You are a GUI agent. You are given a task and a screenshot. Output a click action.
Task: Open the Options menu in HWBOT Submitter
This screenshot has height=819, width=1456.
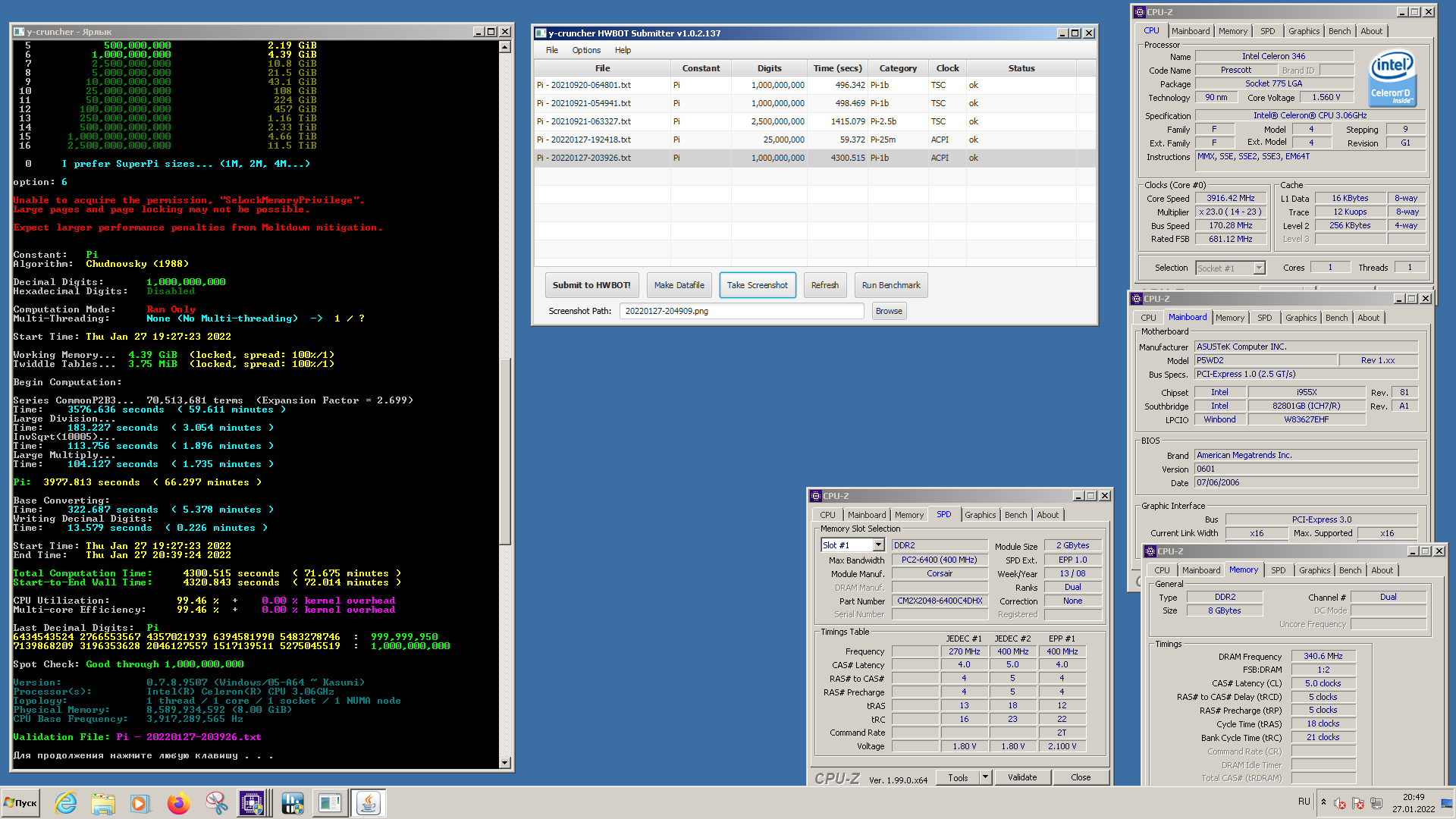click(x=586, y=50)
